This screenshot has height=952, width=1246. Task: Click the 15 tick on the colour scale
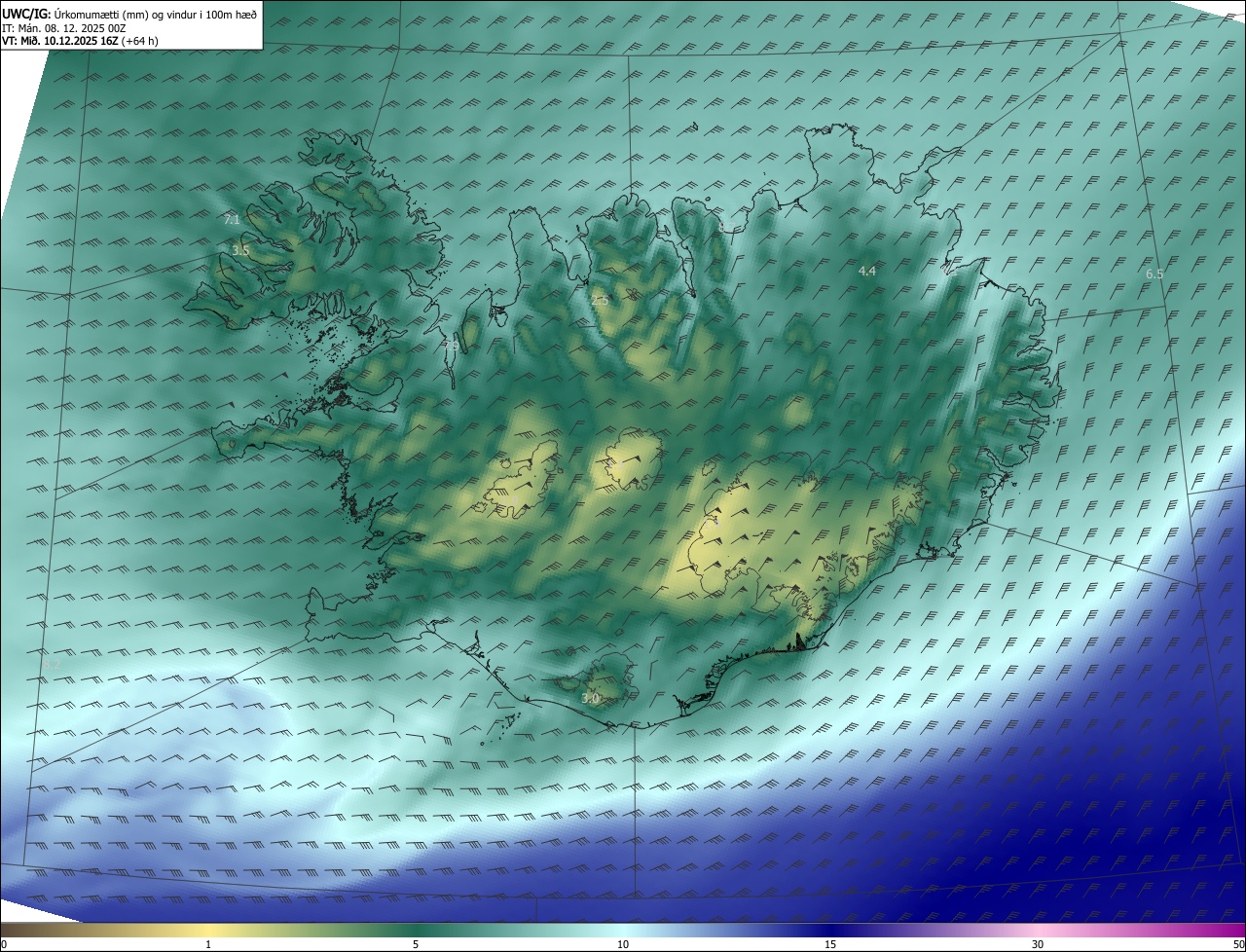830,944
